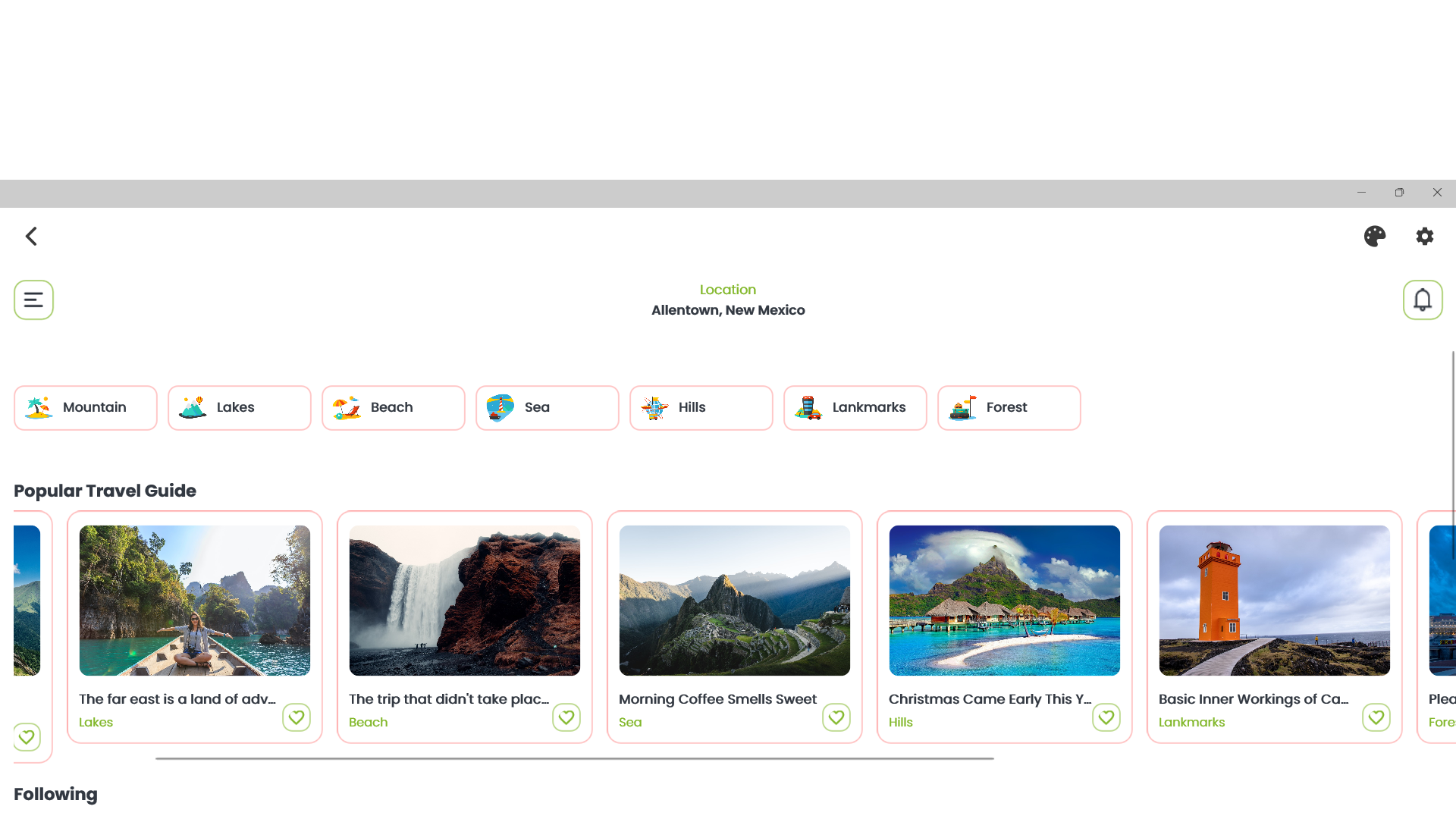The image size is (1456, 819).
Task: Choose the Forest category
Action: [1009, 408]
